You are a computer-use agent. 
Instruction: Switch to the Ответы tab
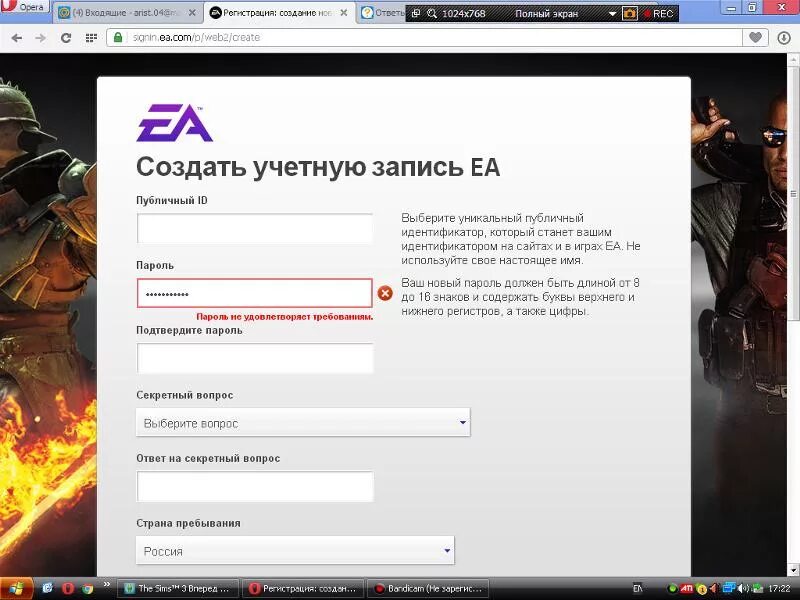tap(383, 13)
